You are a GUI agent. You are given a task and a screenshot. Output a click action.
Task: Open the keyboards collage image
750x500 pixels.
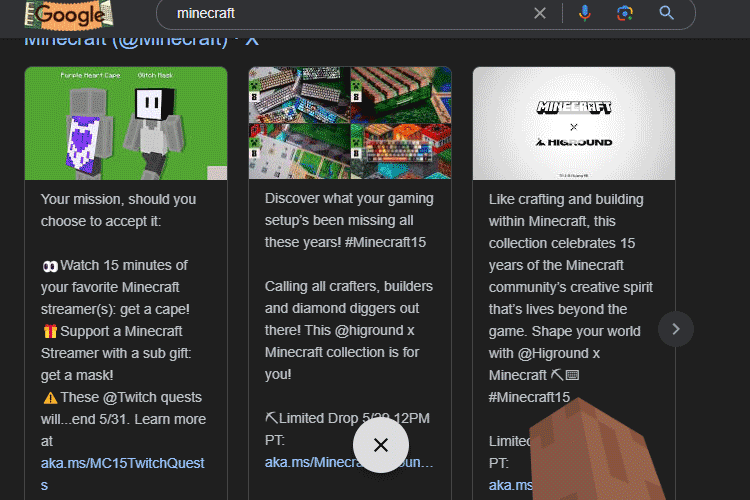pyautogui.click(x=350, y=123)
